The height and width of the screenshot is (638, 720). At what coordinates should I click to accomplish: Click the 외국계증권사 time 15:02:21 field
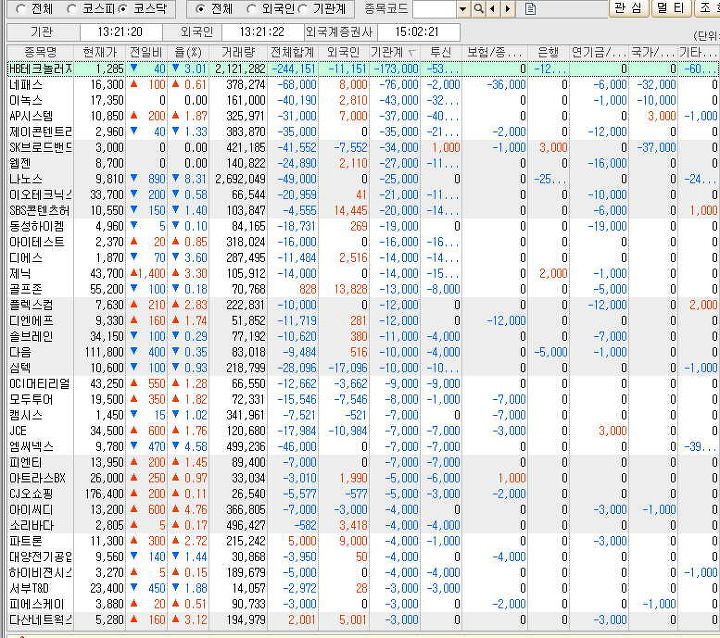pyautogui.click(x=418, y=32)
